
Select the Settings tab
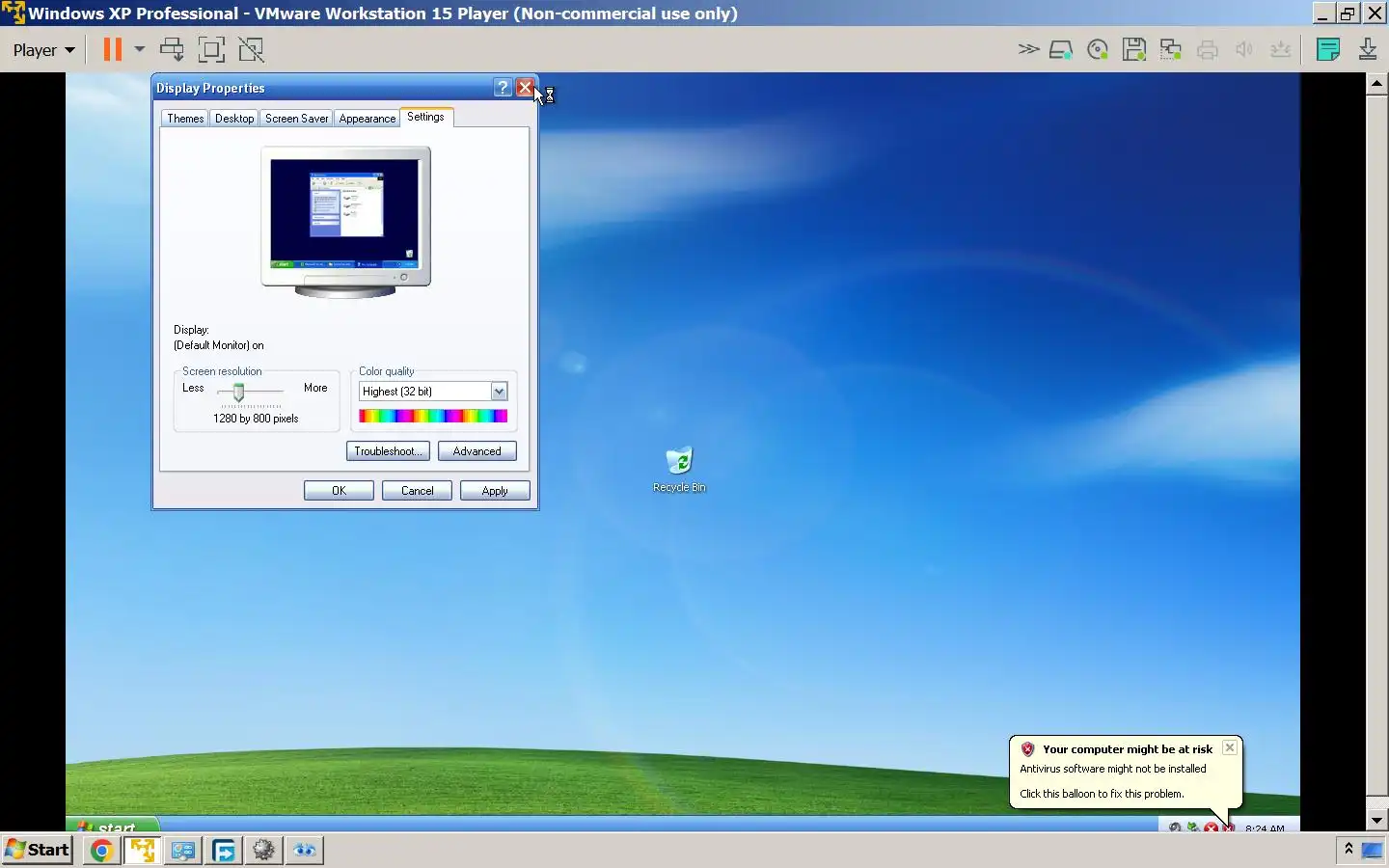tap(425, 117)
